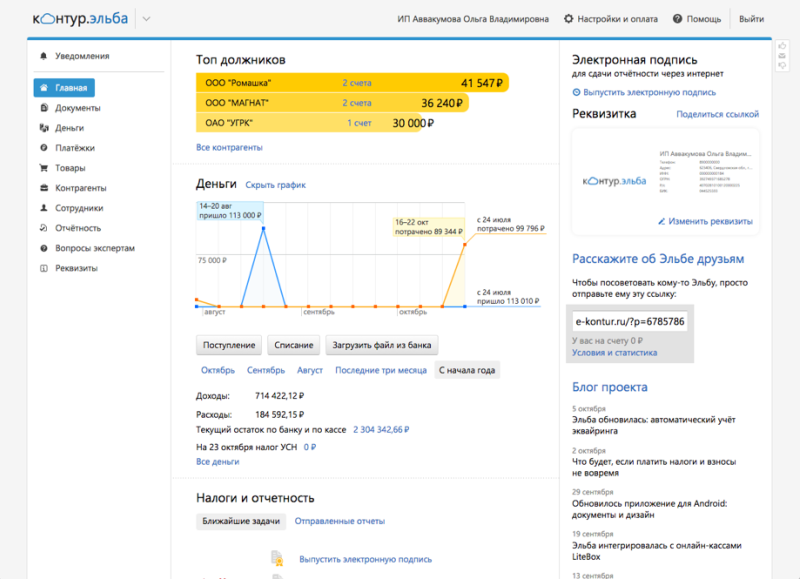Click the 14–20 авг income peak point
Image resolution: width=800 pixels, height=579 pixels.
click(263, 228)
